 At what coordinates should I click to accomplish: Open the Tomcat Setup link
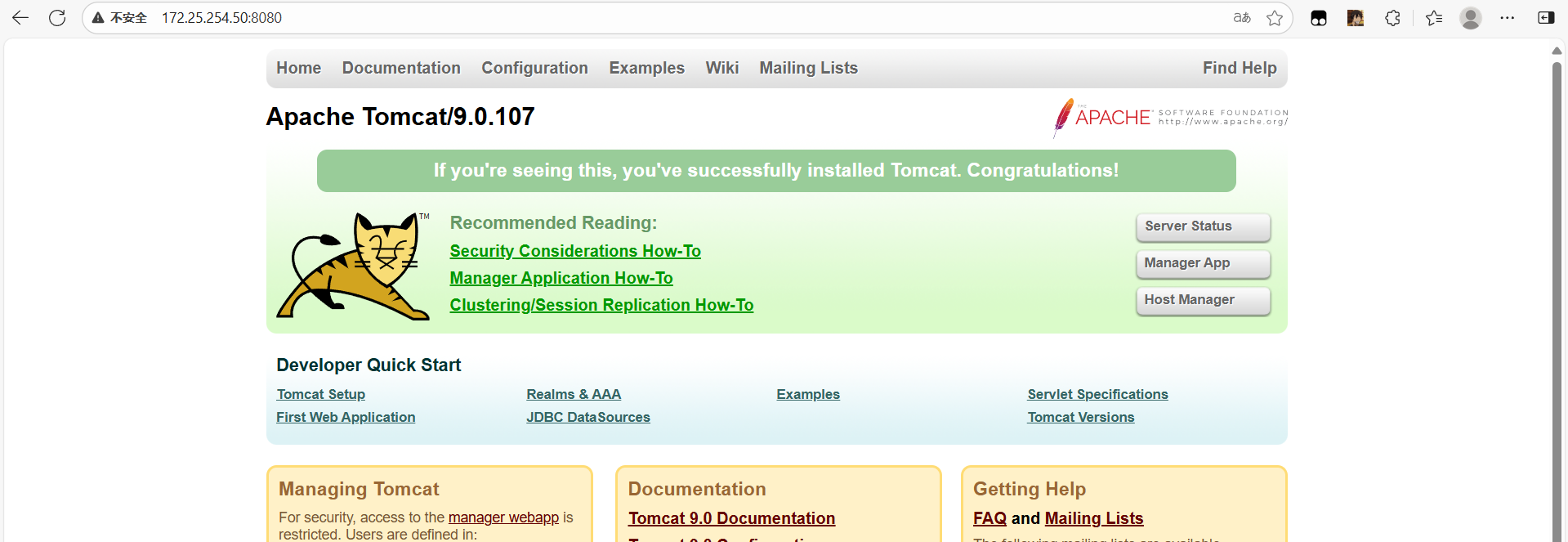[321, 394]
